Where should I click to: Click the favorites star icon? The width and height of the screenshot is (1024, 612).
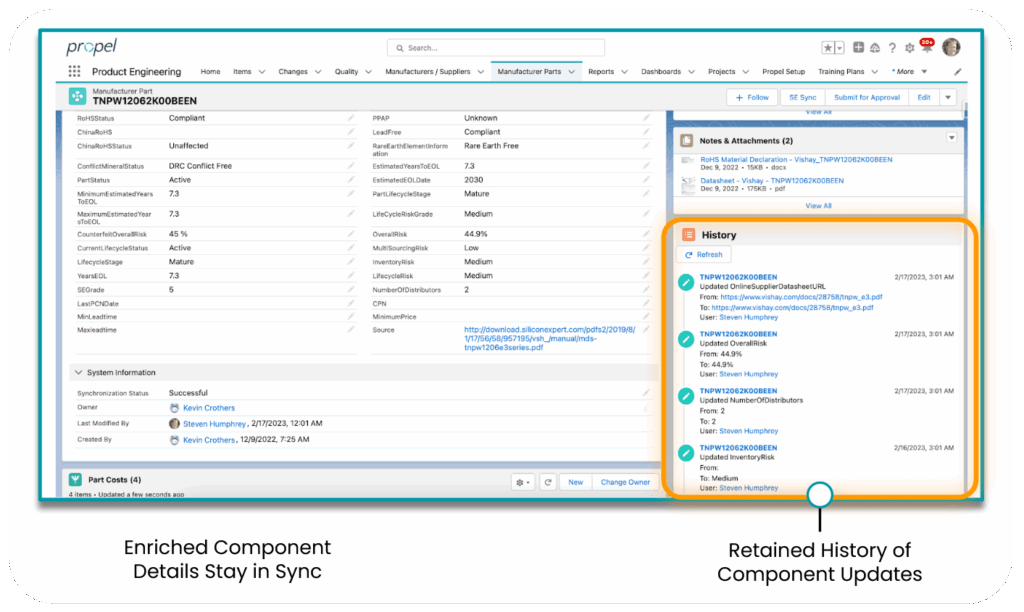pos(827,48)
